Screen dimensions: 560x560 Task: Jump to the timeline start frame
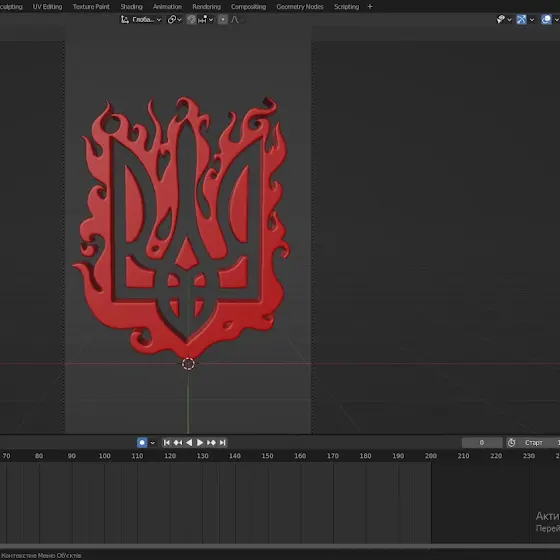click(x=166, y=442)
